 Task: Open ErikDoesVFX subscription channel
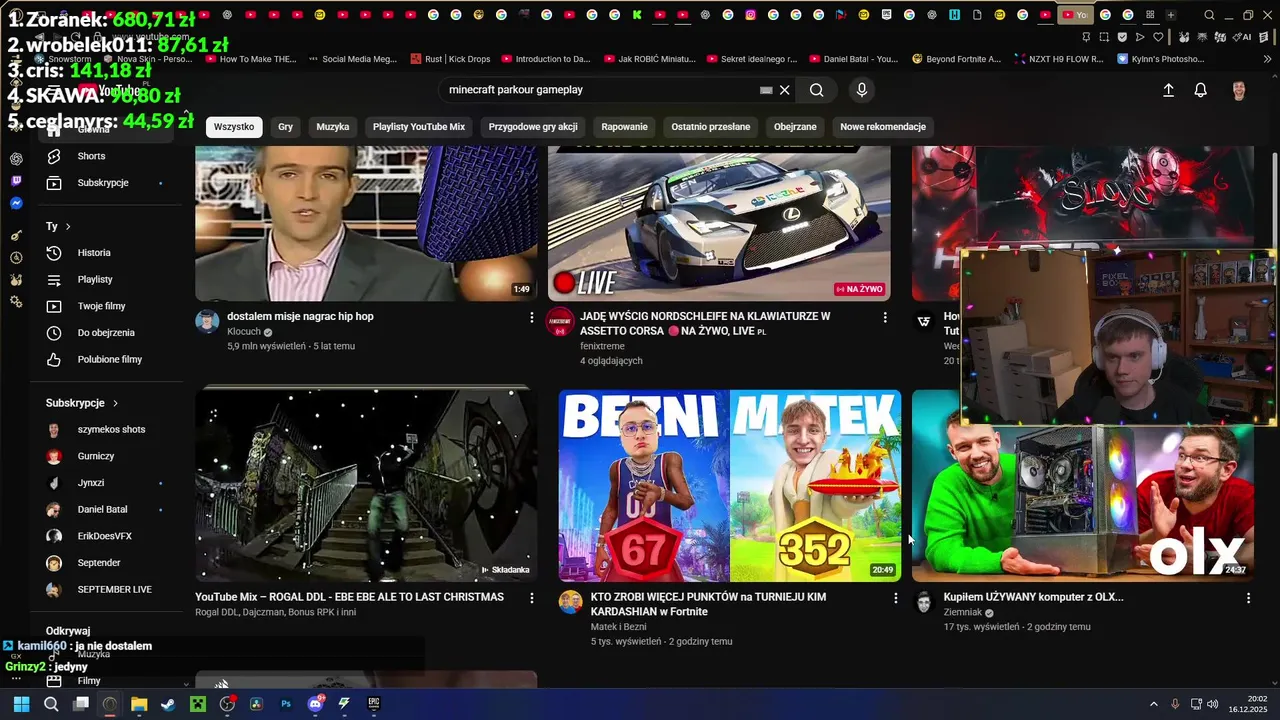coord(105,536)
